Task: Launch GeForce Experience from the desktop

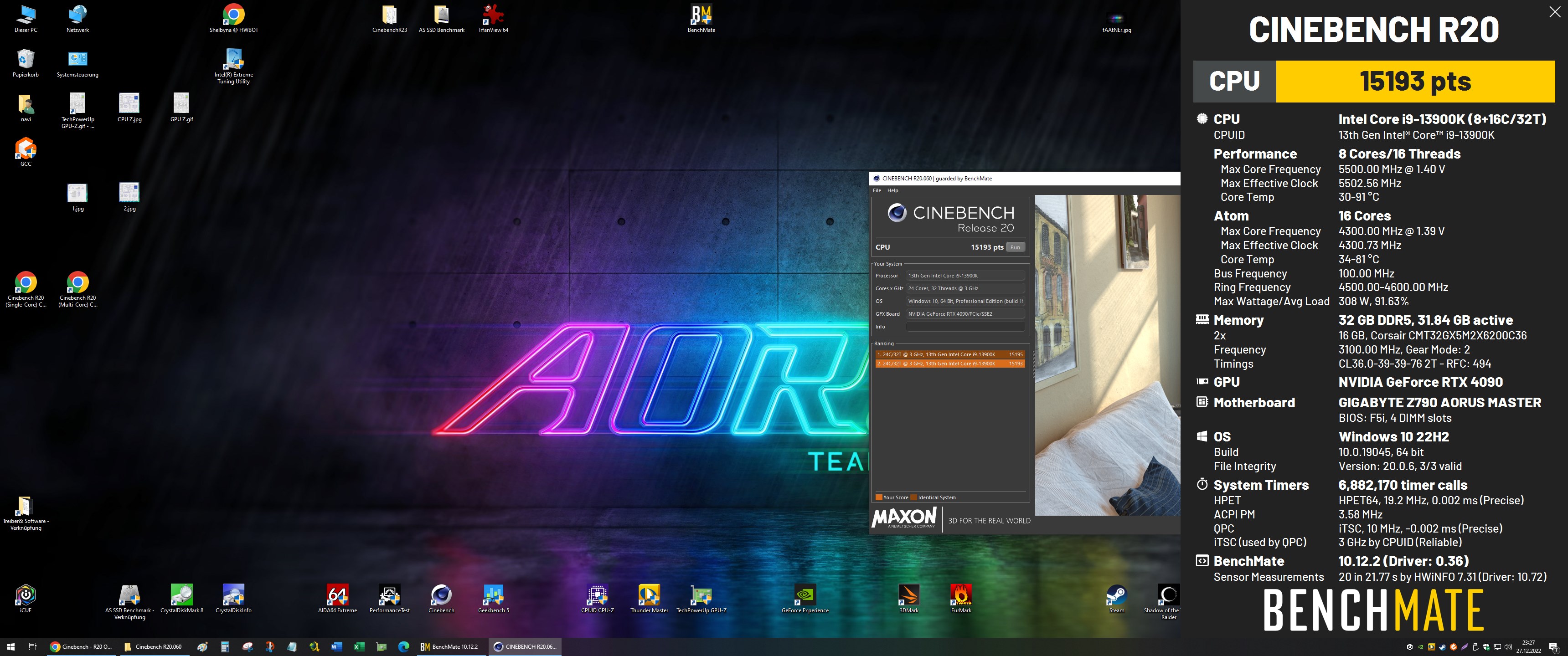Action: click(x=805, y=599)
